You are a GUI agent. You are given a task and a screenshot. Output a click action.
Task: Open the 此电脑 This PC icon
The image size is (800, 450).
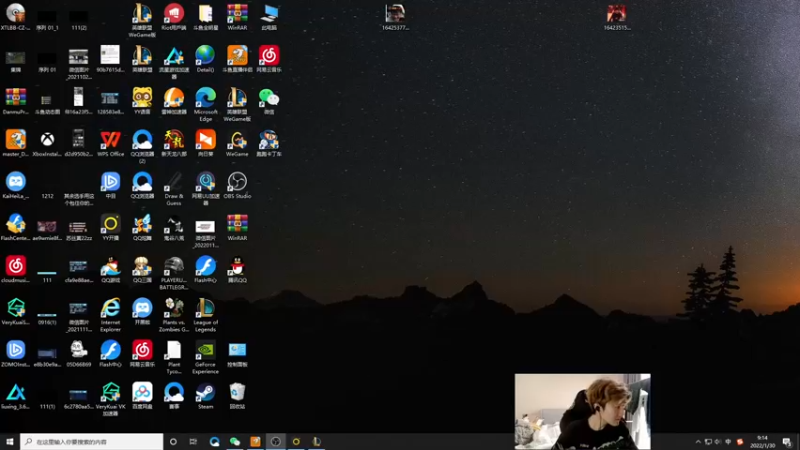269,16
